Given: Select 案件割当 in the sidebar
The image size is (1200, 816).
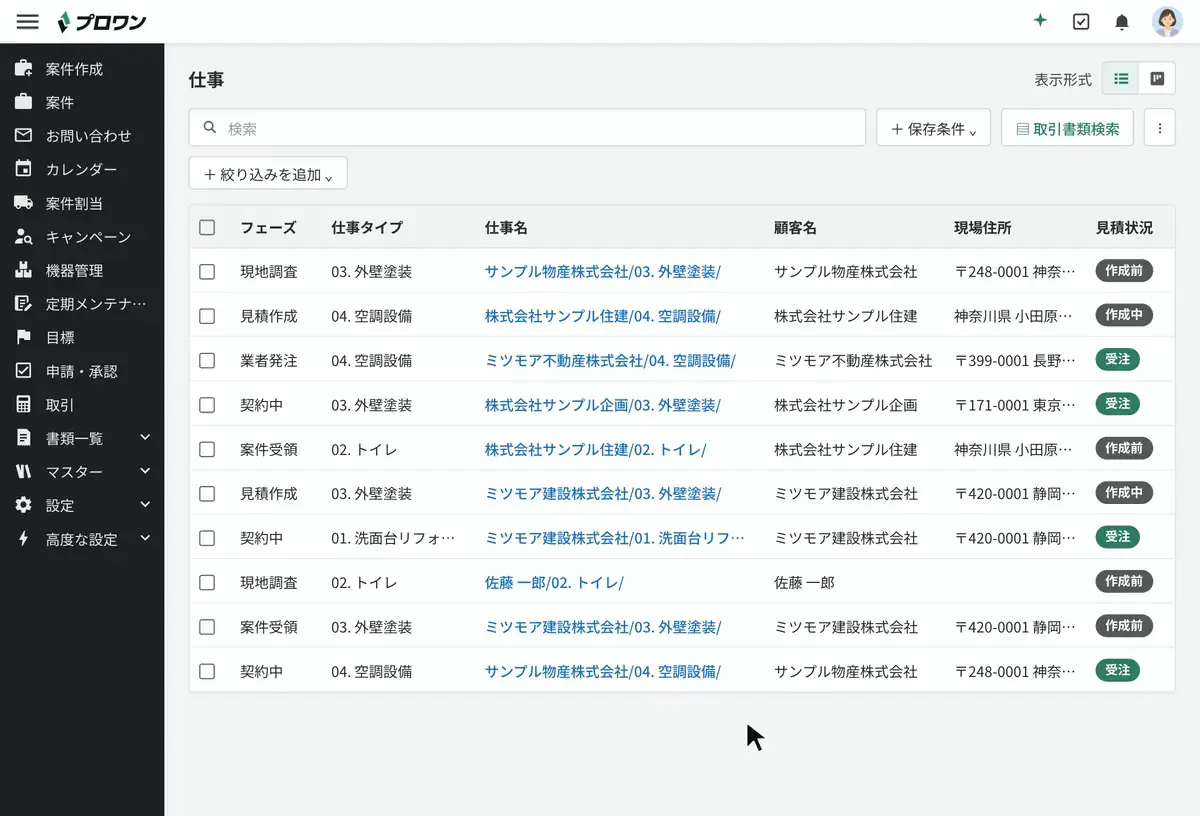Looking at the screenshot, I should point(74,203).
